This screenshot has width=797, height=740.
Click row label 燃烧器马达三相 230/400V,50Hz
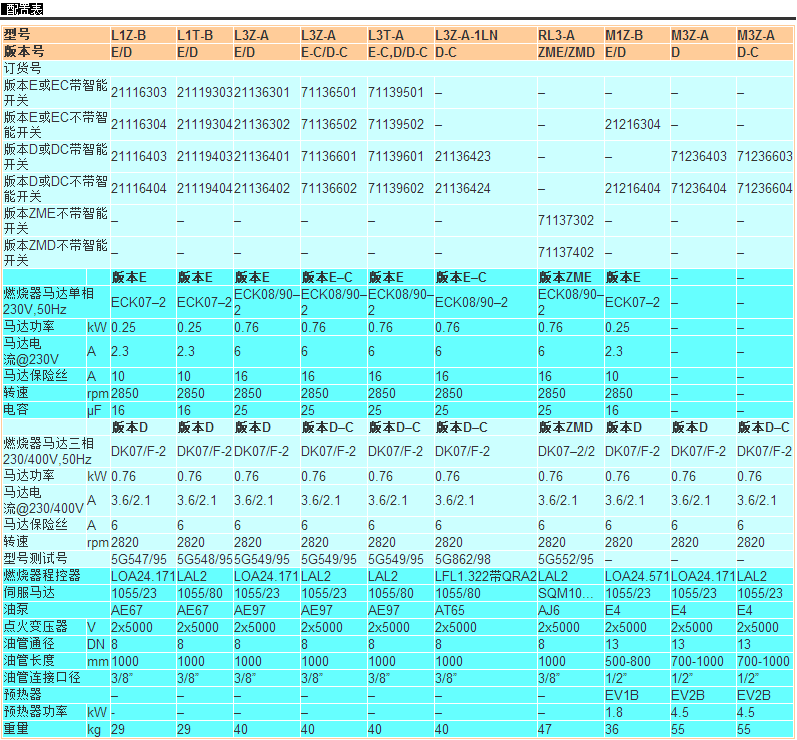pyautogui.click(x=48, y=451)
